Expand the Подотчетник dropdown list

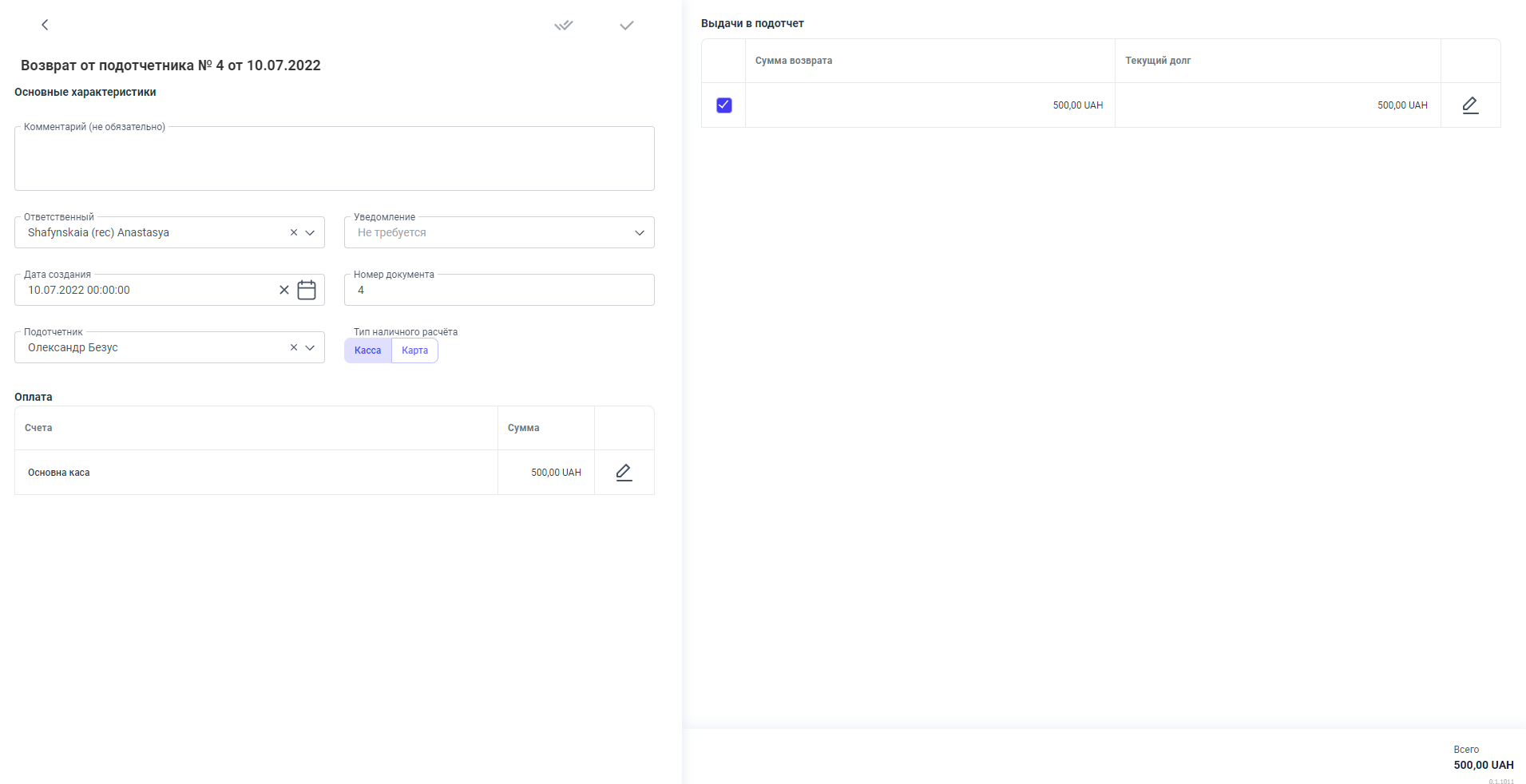click(x=311, y=347)
